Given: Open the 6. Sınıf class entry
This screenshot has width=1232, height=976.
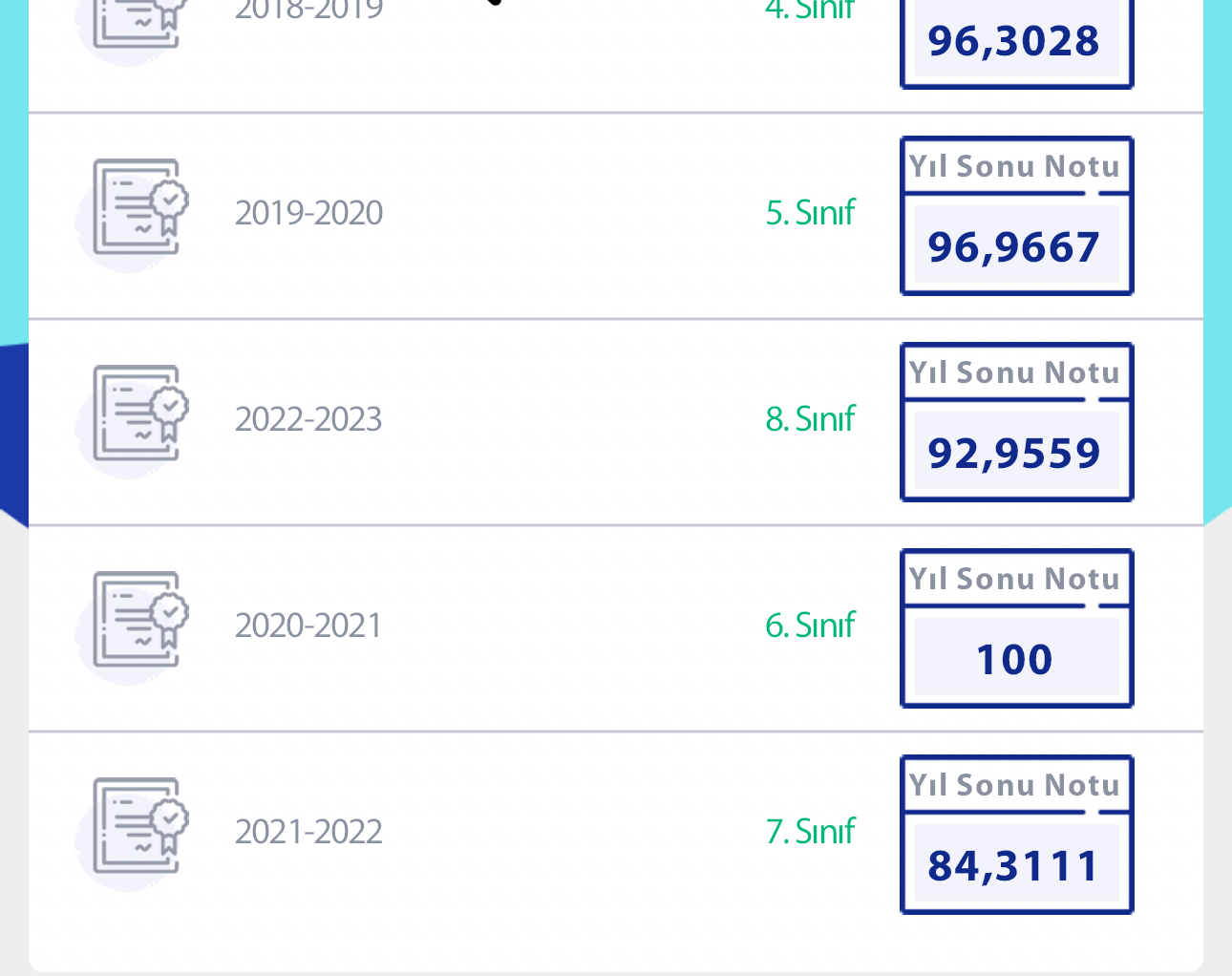Looking at the screenshot, I should (x=810, y=626).
